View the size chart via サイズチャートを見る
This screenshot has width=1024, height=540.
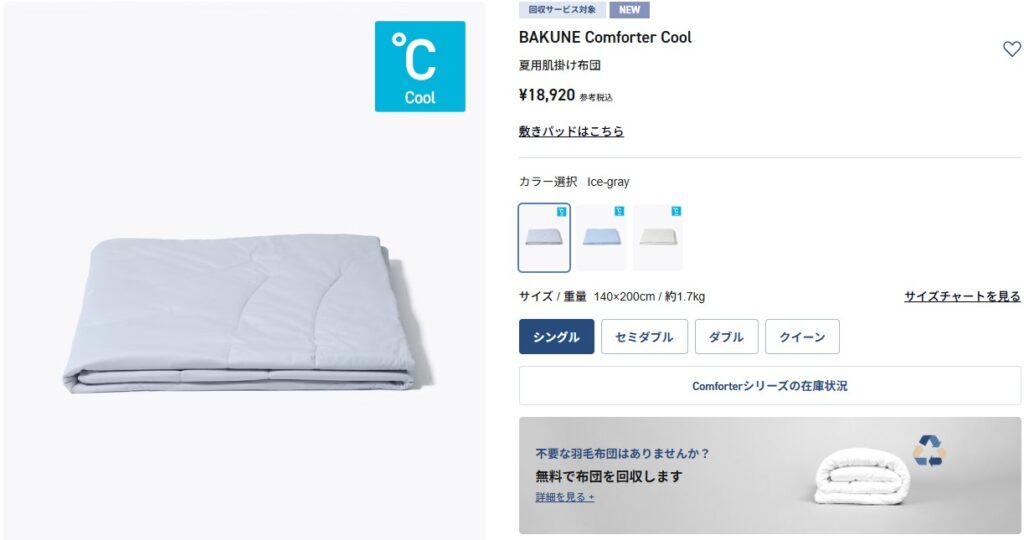963,296
